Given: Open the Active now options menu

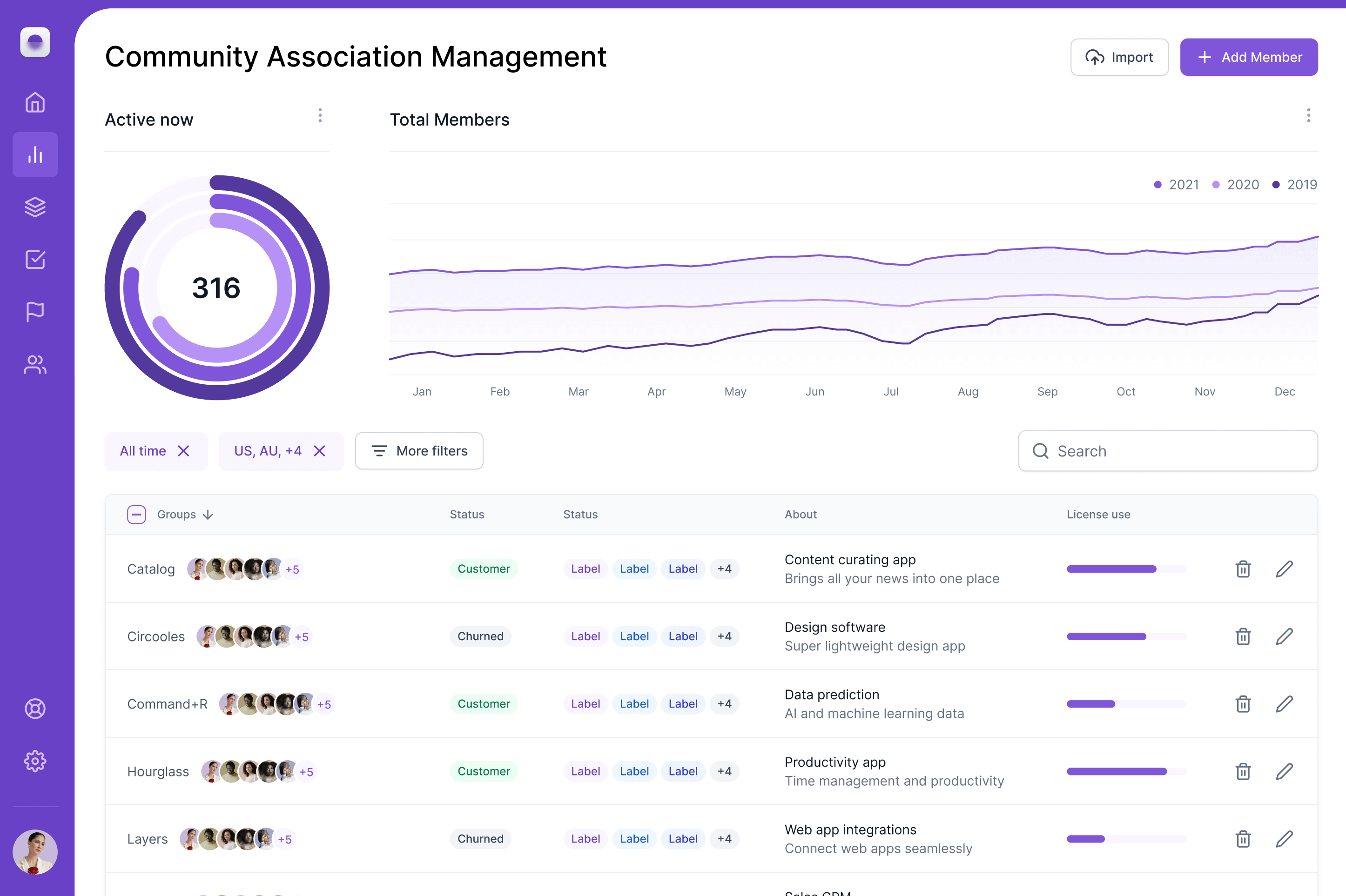Looking at the screenshot, I should click(320, 115).
